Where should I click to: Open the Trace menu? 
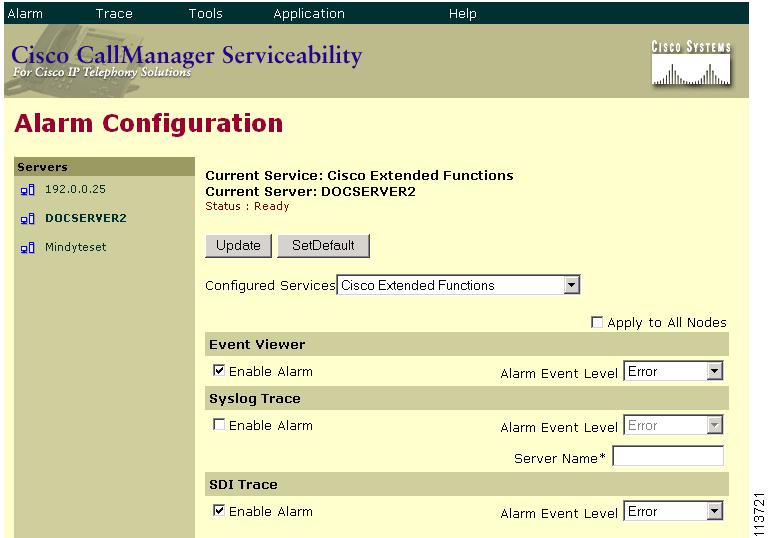(x=114, y=13)
